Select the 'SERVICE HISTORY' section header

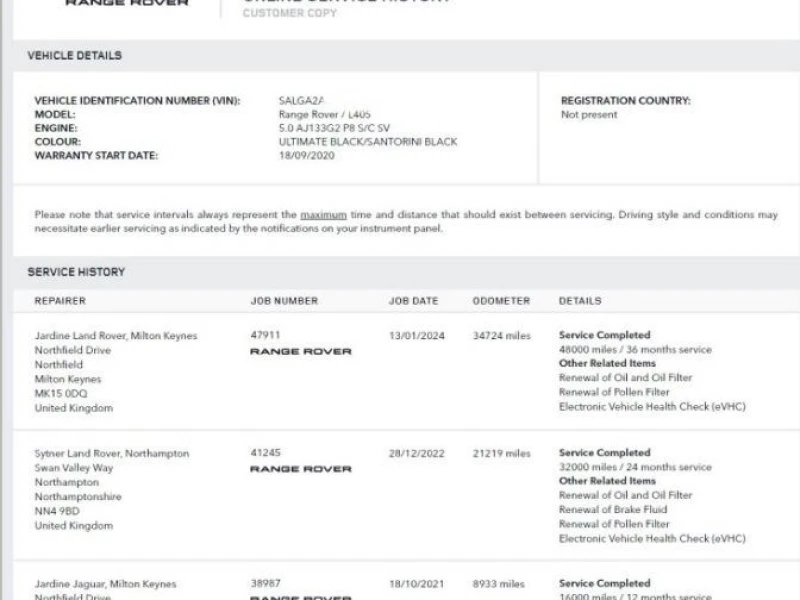pos(76,272)
